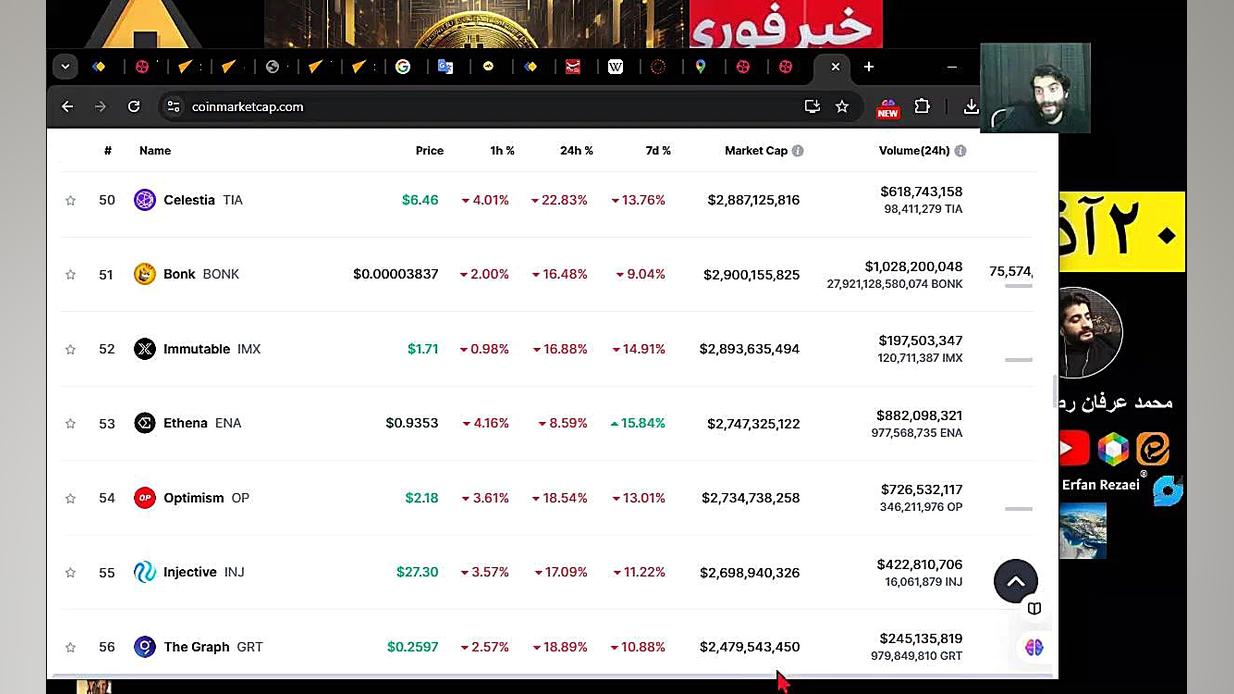
Task: Sort by the Name column header
Action: [155, 151]
